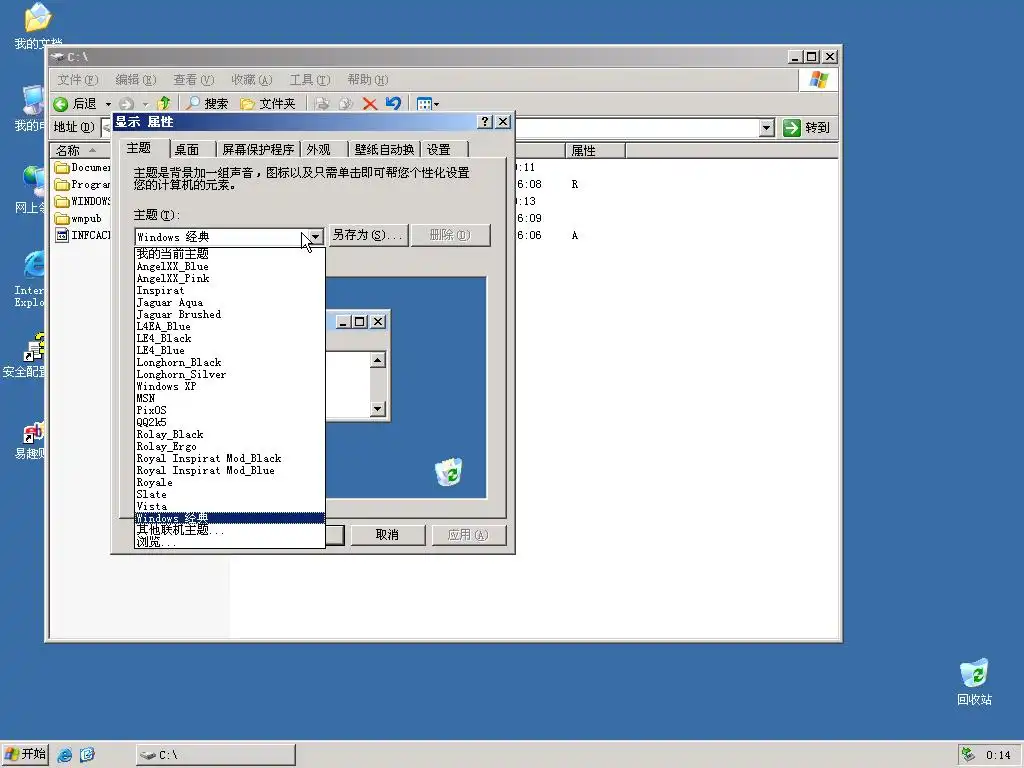Click the Documents folder icon in C:\ list
This screenshot has height=768, width=1024.
click(62, 168)
